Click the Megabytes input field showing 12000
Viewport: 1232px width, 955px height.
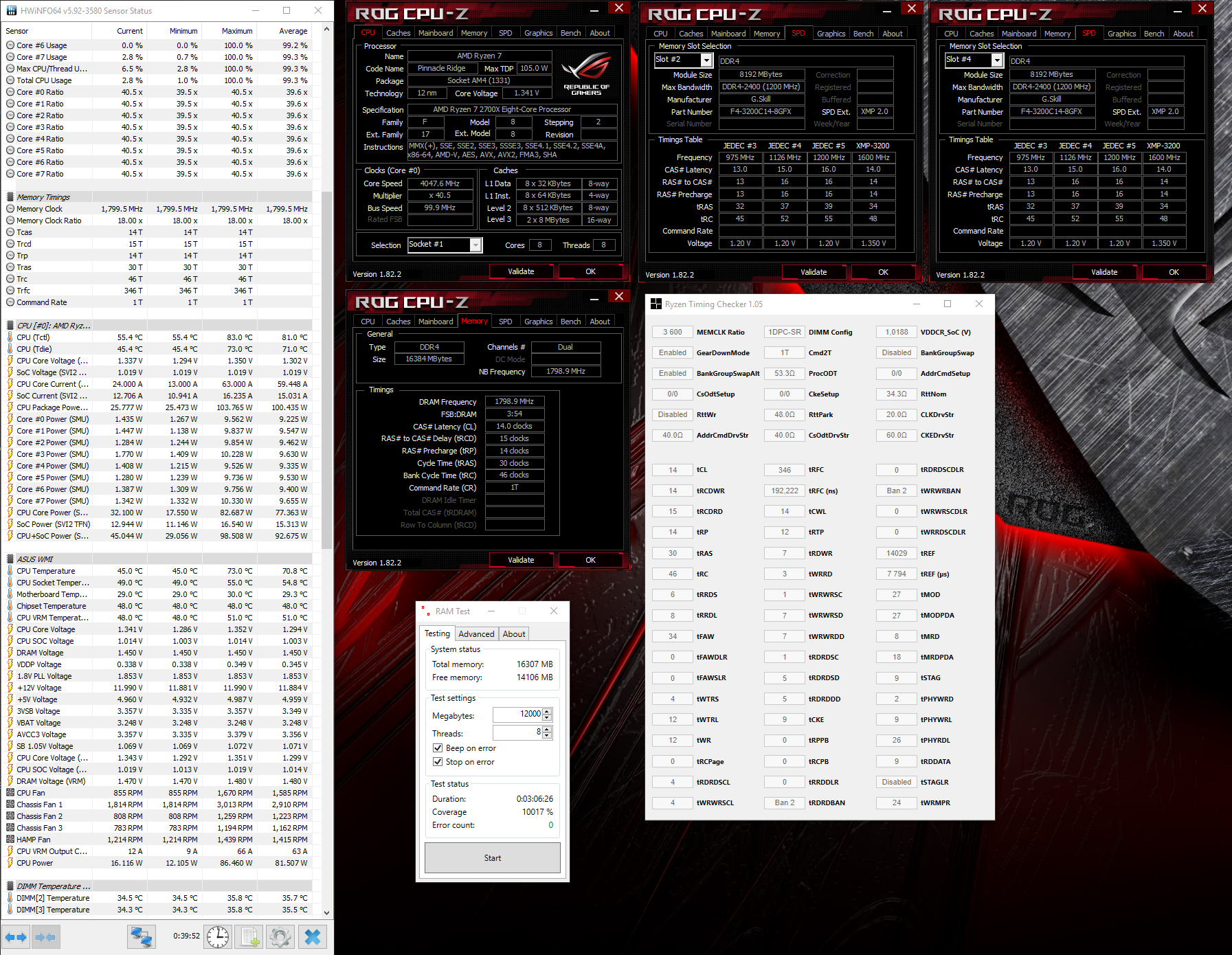pos(517,715)
